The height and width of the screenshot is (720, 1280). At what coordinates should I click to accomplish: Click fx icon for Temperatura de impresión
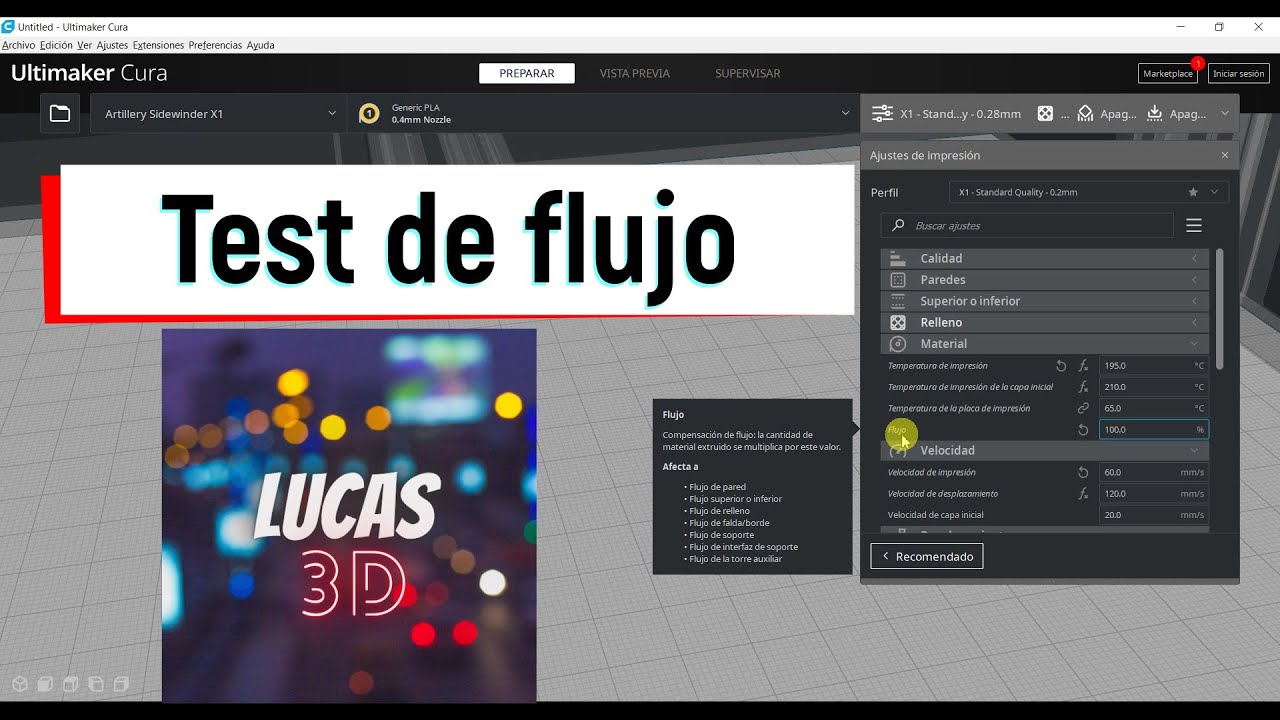pyautogui.click(x=1083, y=366)
